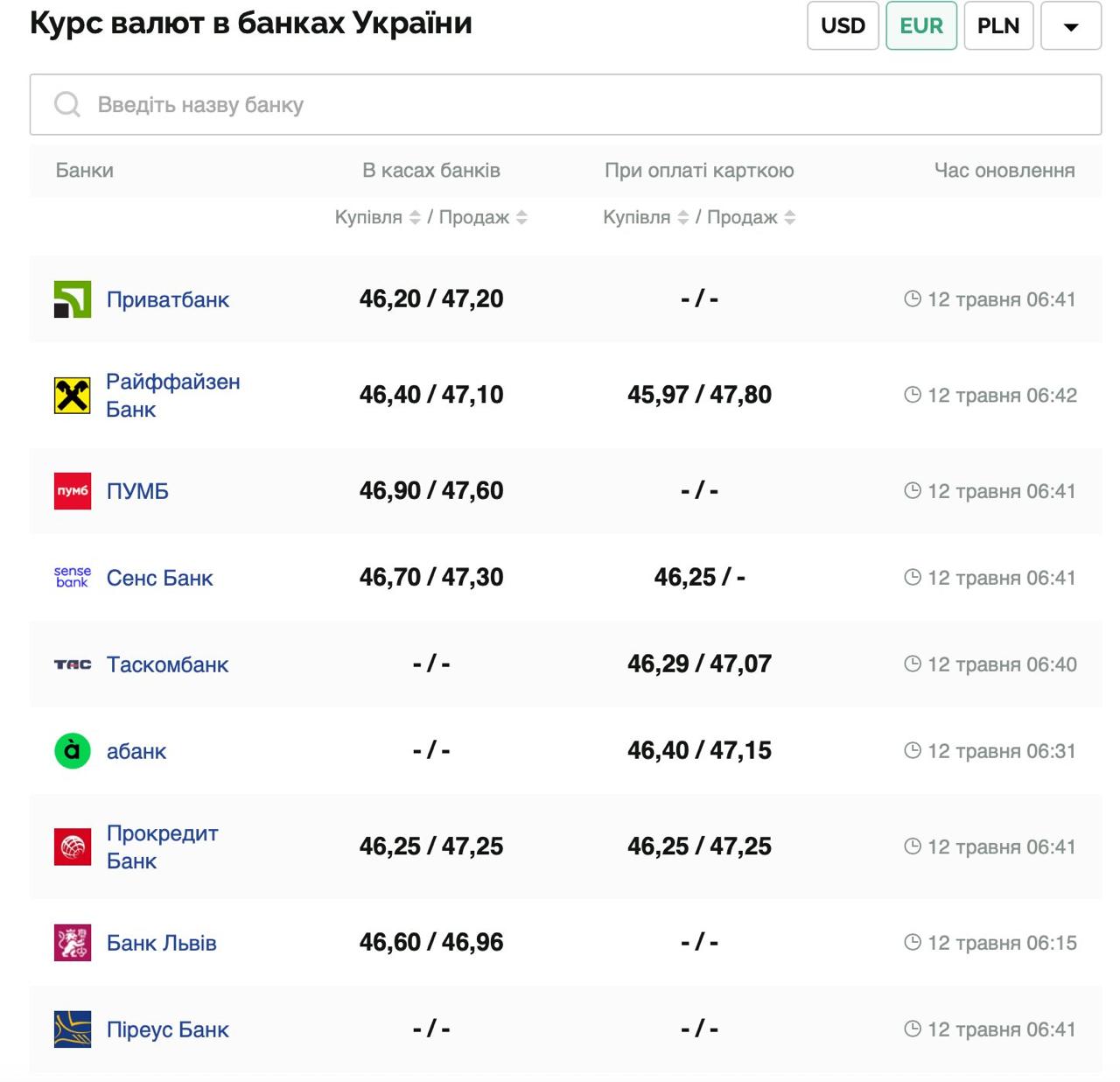Select the PLN currency tab
Screen dimensions: 1120x1082
[998, 26]
